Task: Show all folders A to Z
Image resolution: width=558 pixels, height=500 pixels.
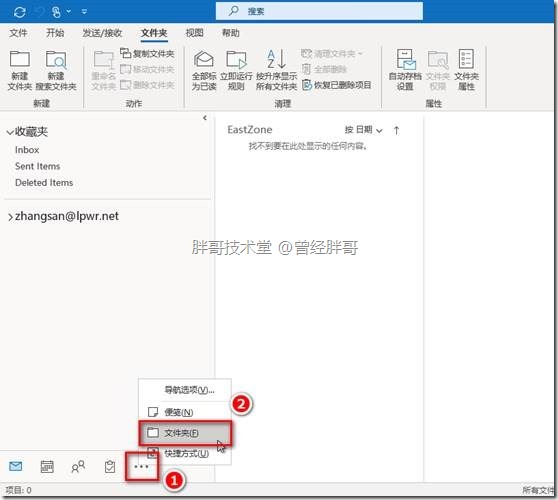Action: pos(277,70)
